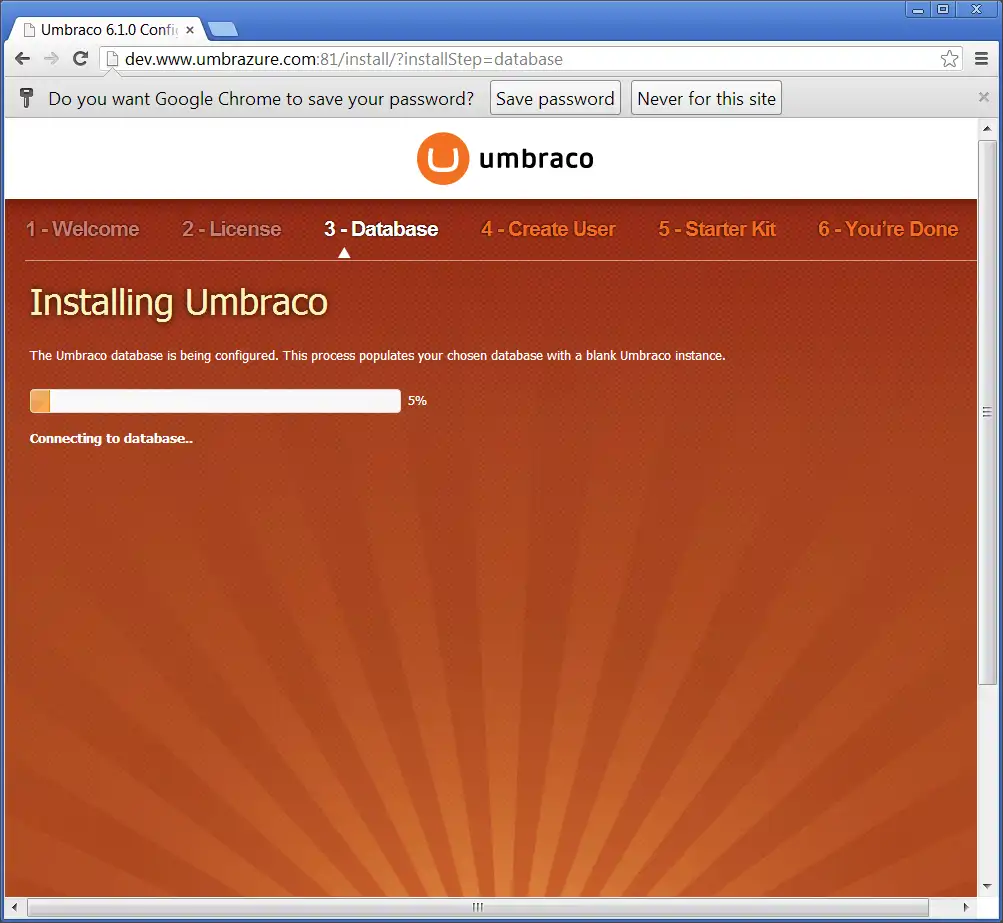Click the database configuration description text
The width and height of the screenshot is (1003, 923).
tap(377, 356)
